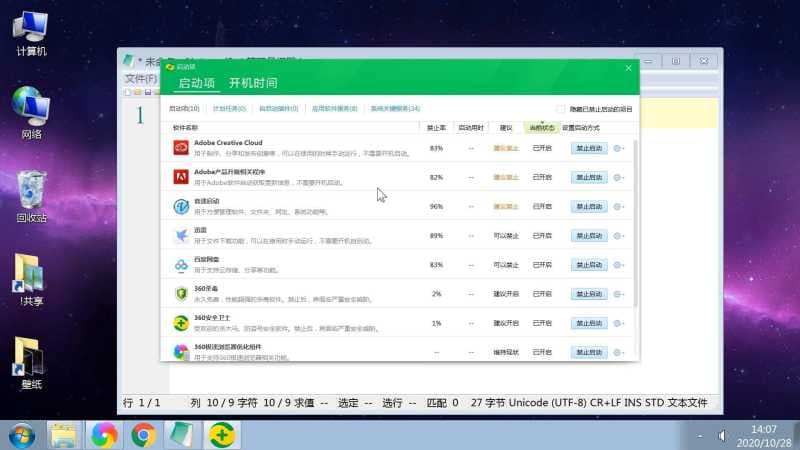Viewport: 800px width, 450px height.
Task: Click 禁止启动 for 360杀毒
Action: coord(589,294)
